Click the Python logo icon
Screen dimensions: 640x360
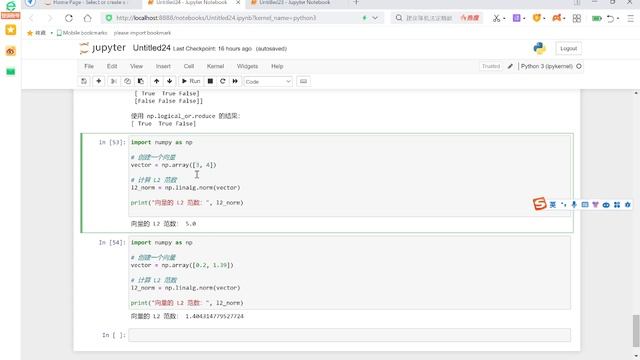(540, 49)
